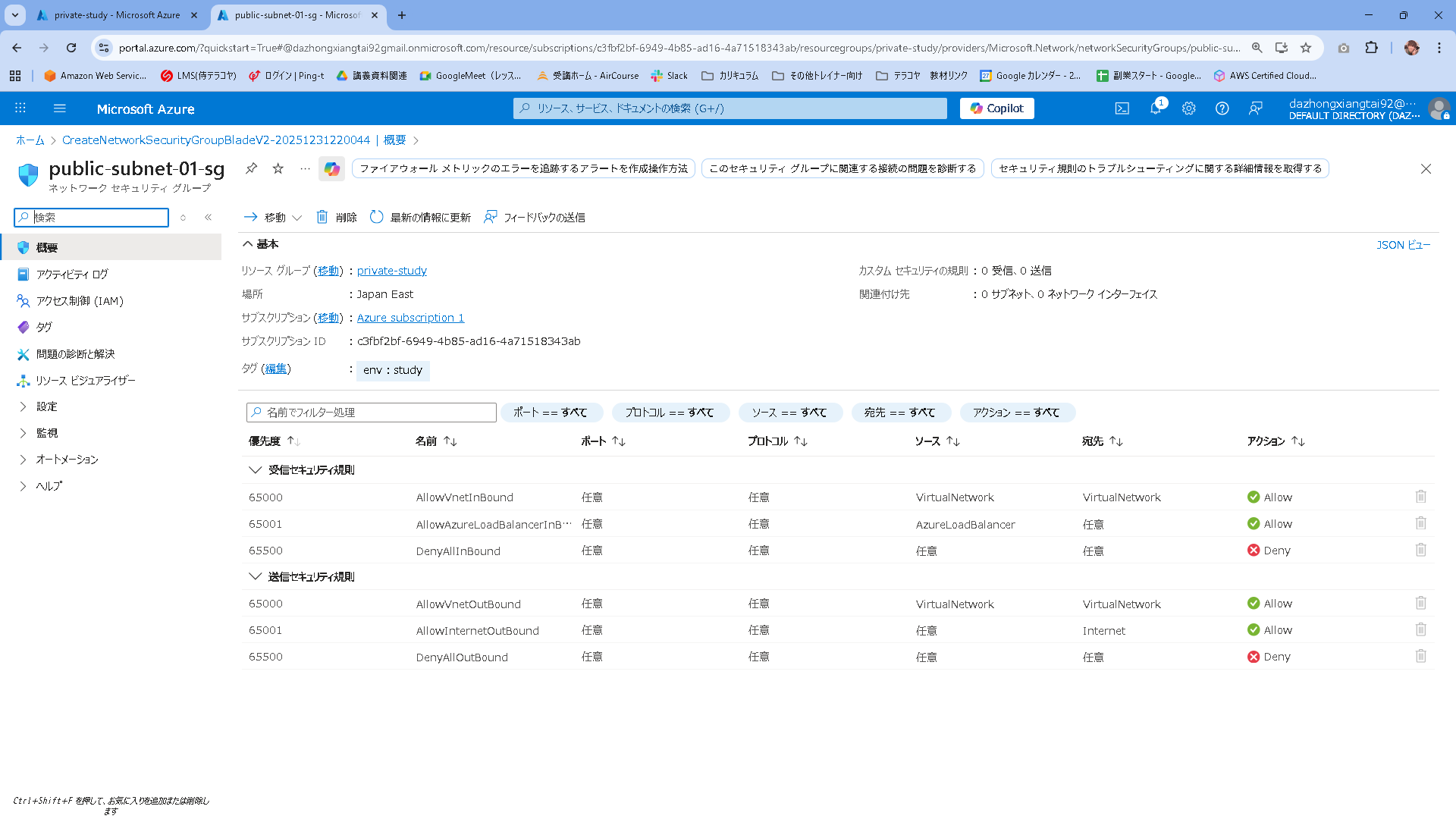The width and height of the screenshot is (1456, 819).
Task: Open Azure Cloud Shell icon
Action: click(x=1122, y=108)
